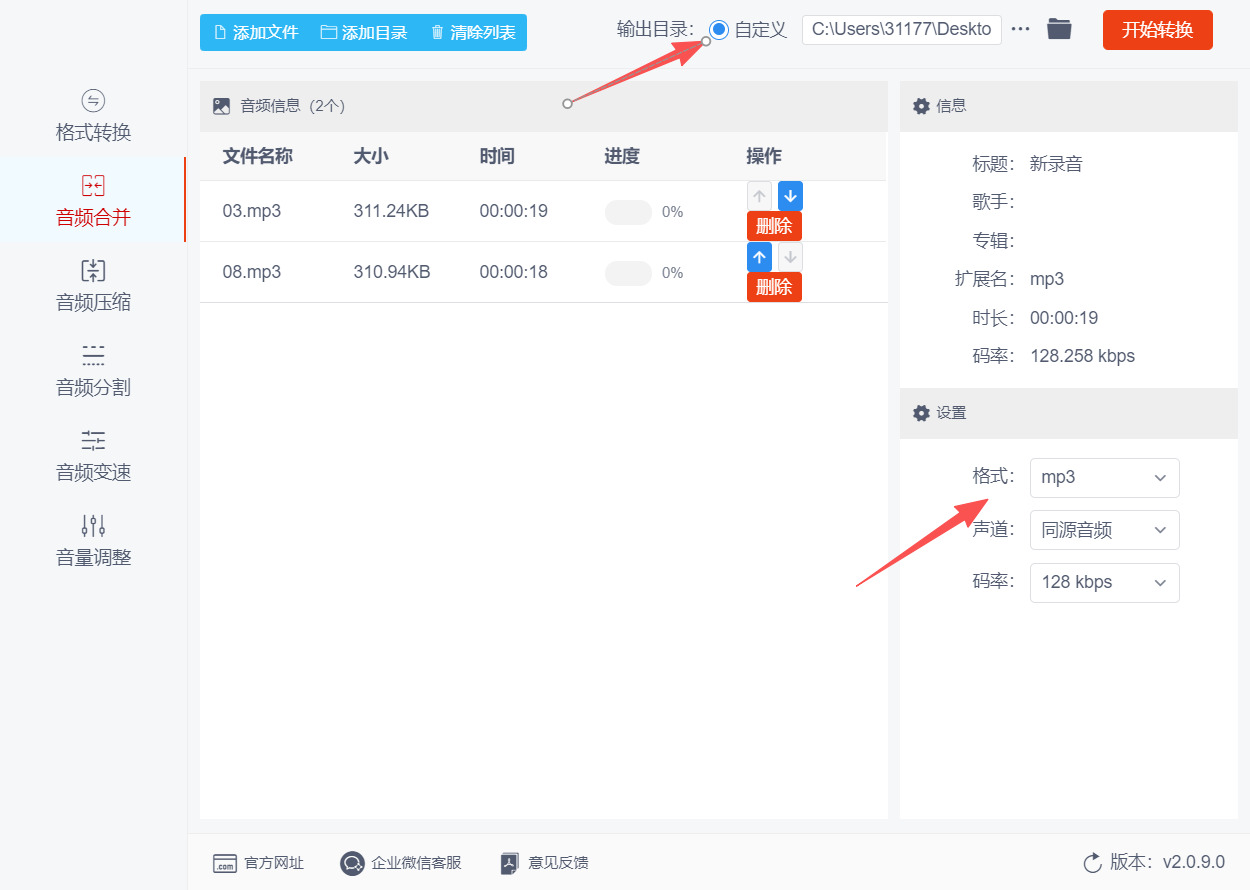Click the 128.258 kbps bitrate value
Image resolution: width=1250 pixels, height=890 pixels.
pos(1082,356)
